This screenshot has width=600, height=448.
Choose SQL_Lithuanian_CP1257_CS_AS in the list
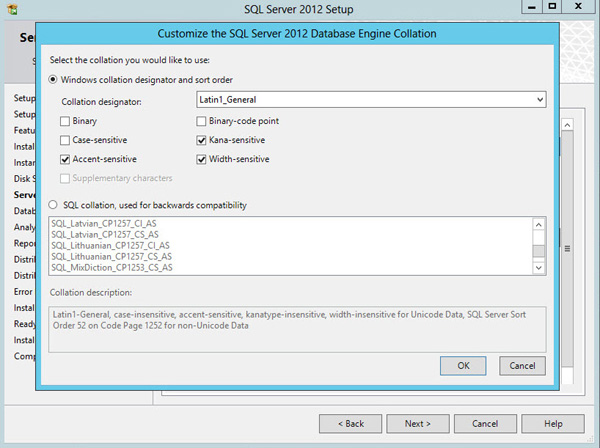pyautogui.click(x=111, y=256)
